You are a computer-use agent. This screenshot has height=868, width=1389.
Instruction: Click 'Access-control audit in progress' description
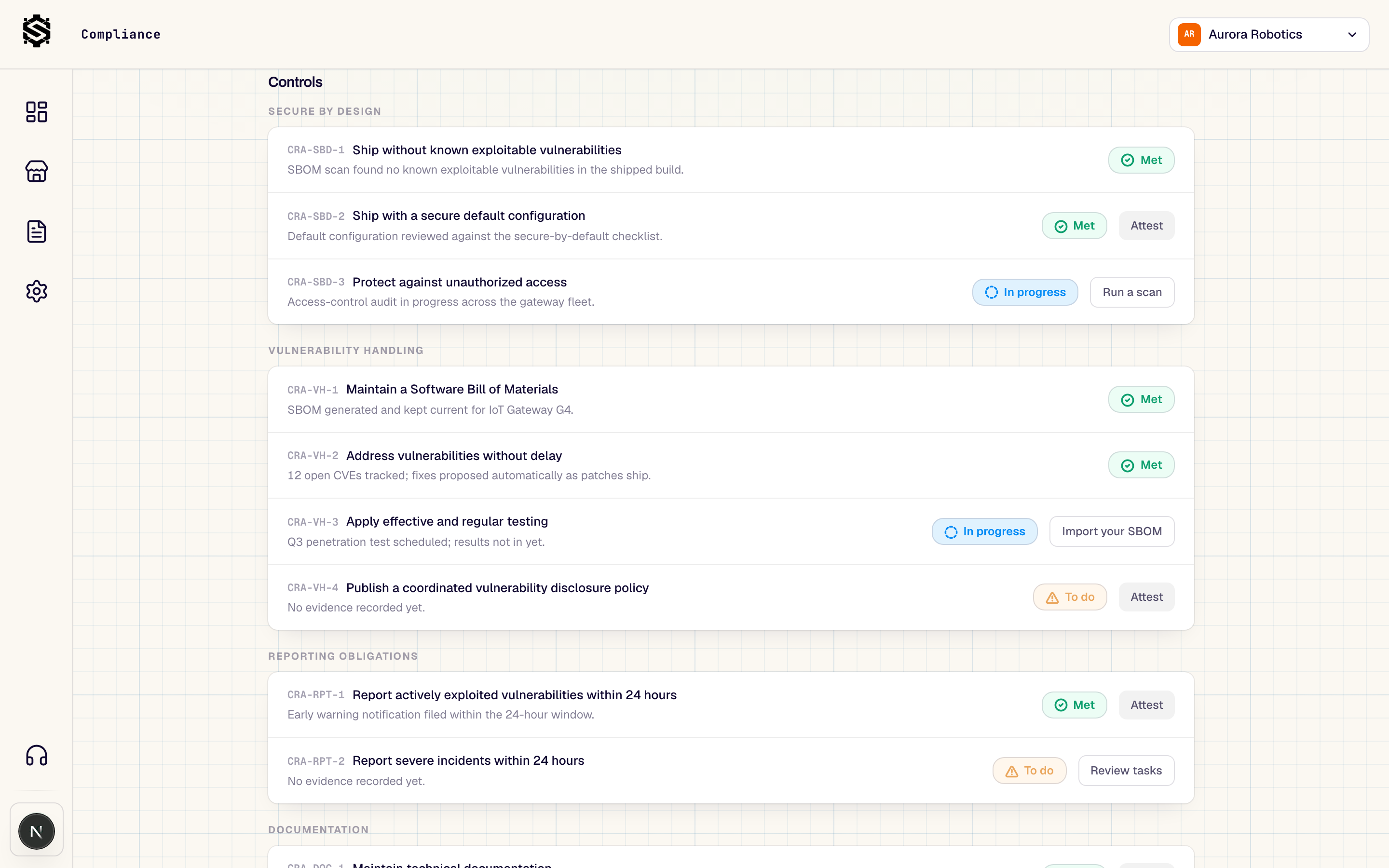(440, 302)
